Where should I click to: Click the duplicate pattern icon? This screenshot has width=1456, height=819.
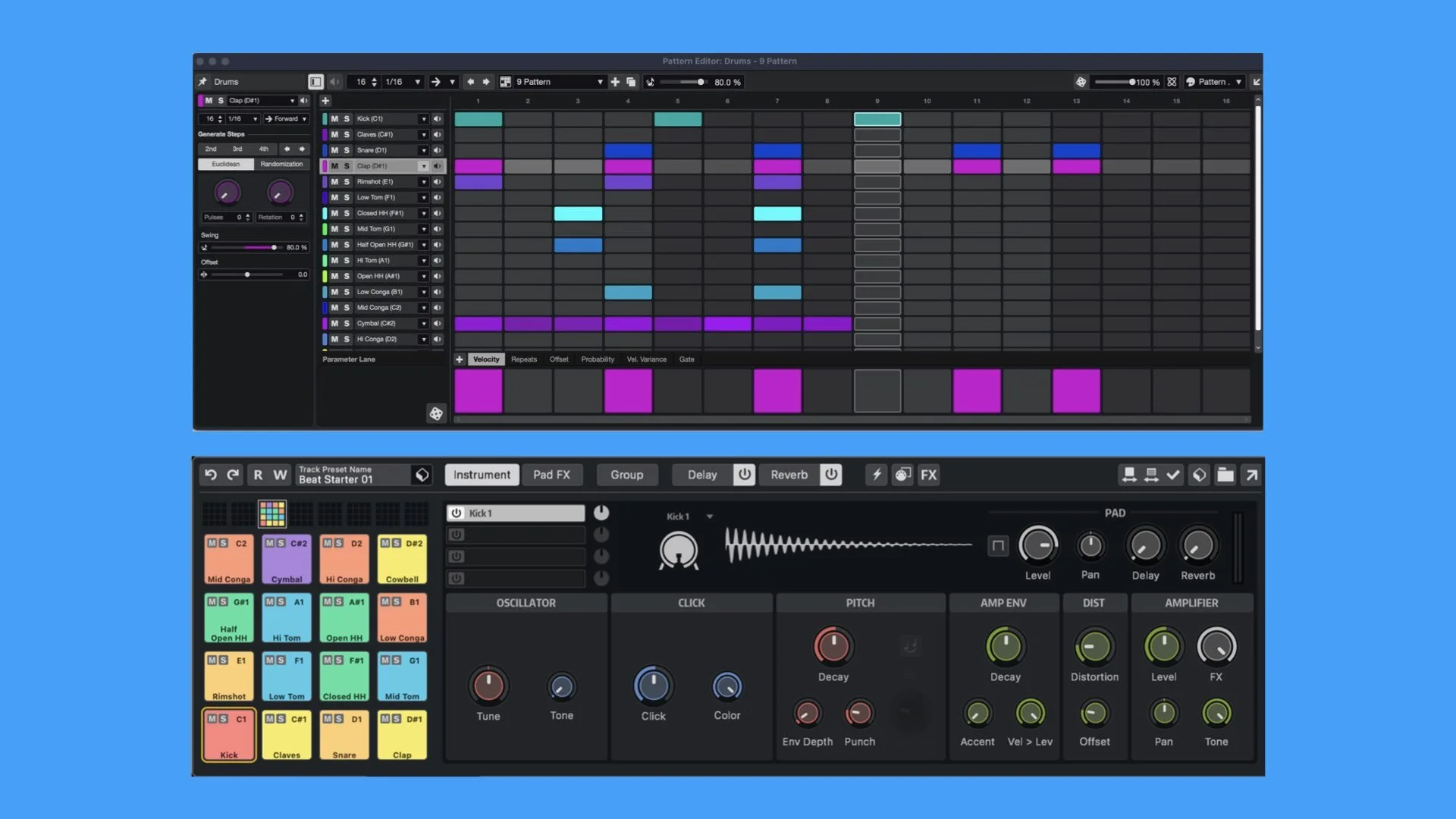pyautogui.click(x=631, y=82)
